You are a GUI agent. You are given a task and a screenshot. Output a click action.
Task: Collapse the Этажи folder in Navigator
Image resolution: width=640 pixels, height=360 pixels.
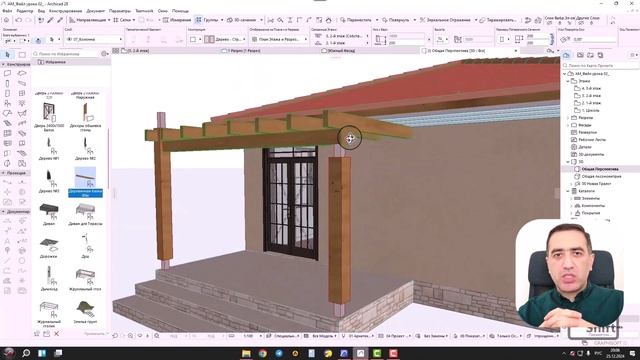568,81
